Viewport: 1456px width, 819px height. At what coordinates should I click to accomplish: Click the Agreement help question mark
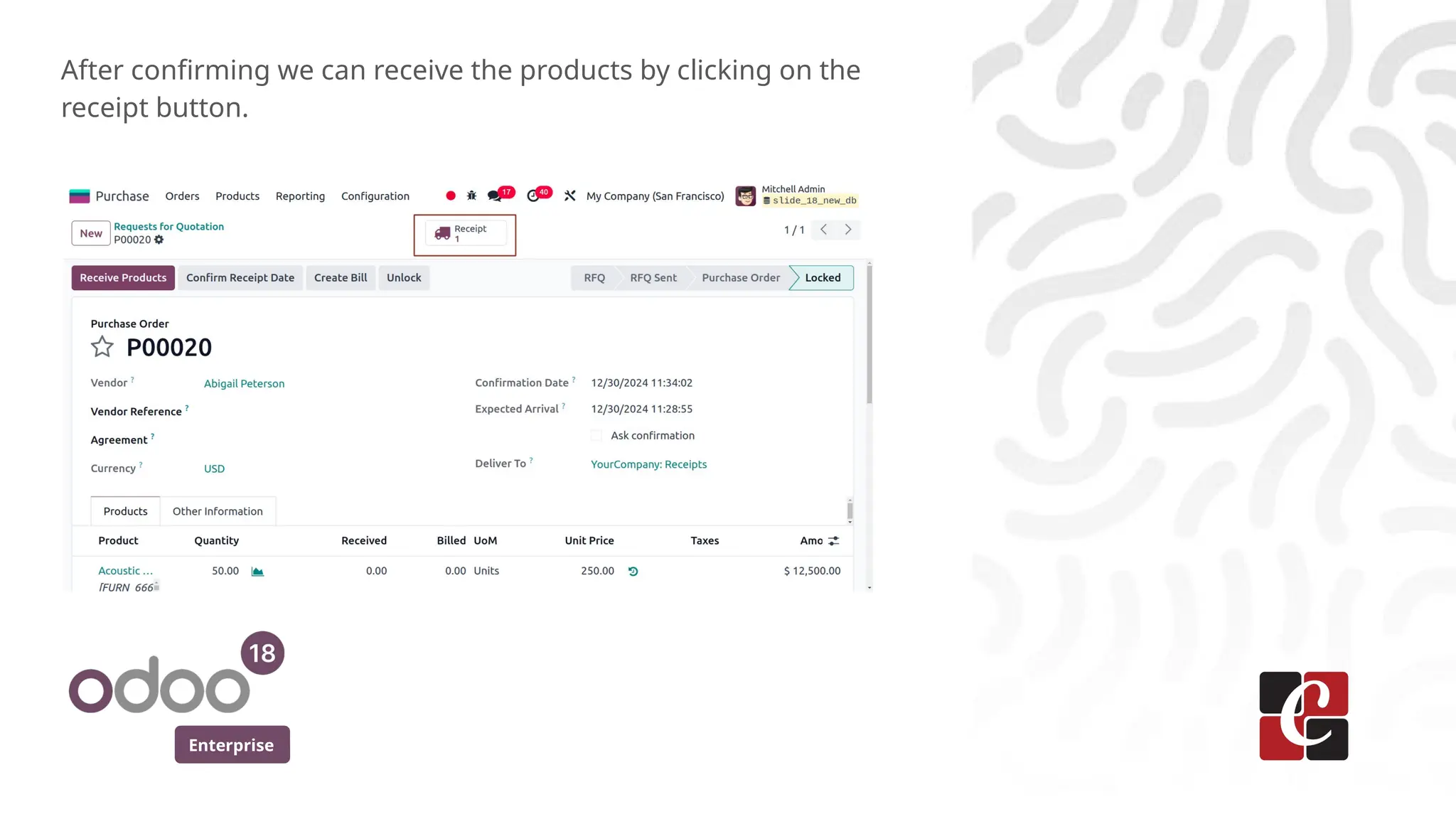coord(152,437)
